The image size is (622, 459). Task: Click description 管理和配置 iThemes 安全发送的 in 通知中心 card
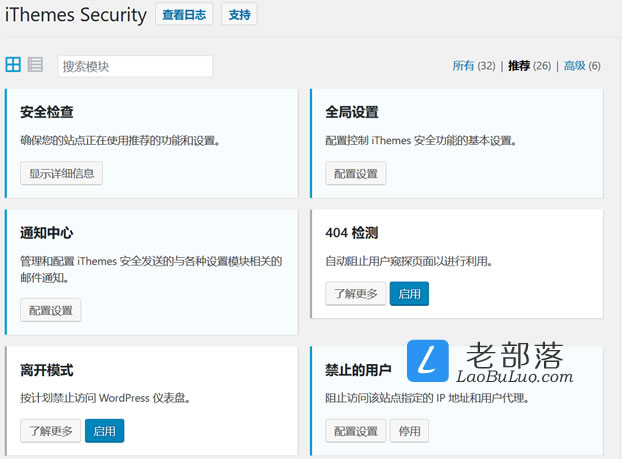click(151, 269)
